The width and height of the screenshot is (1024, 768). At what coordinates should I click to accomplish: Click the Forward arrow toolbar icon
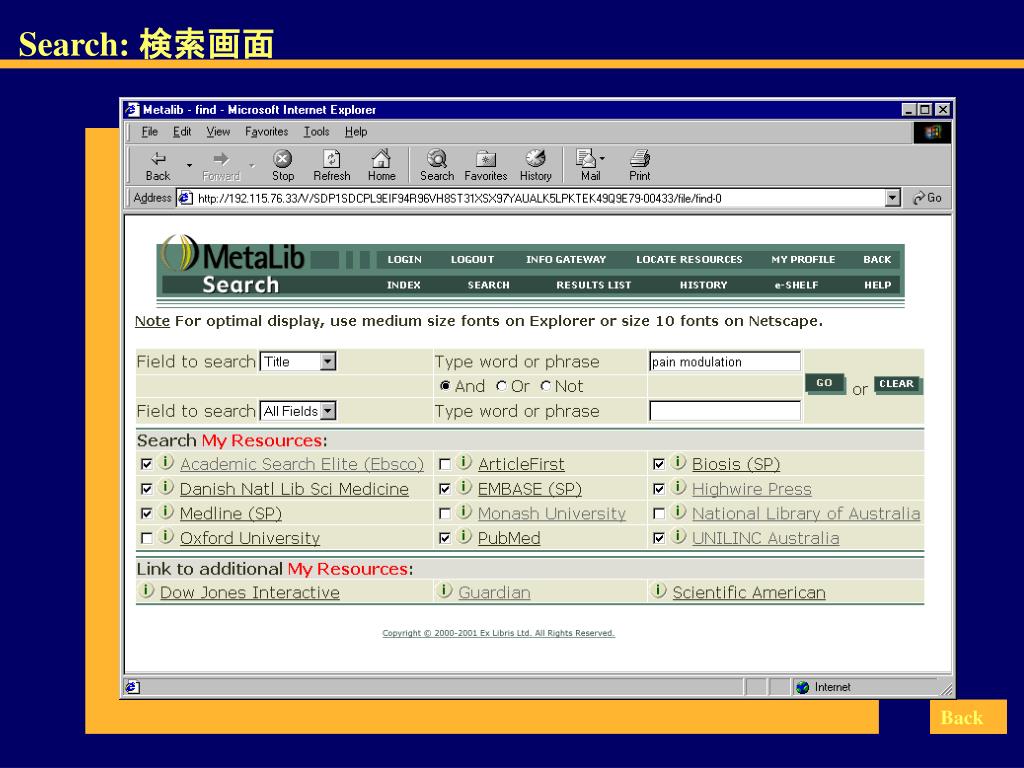click(221, 166)
